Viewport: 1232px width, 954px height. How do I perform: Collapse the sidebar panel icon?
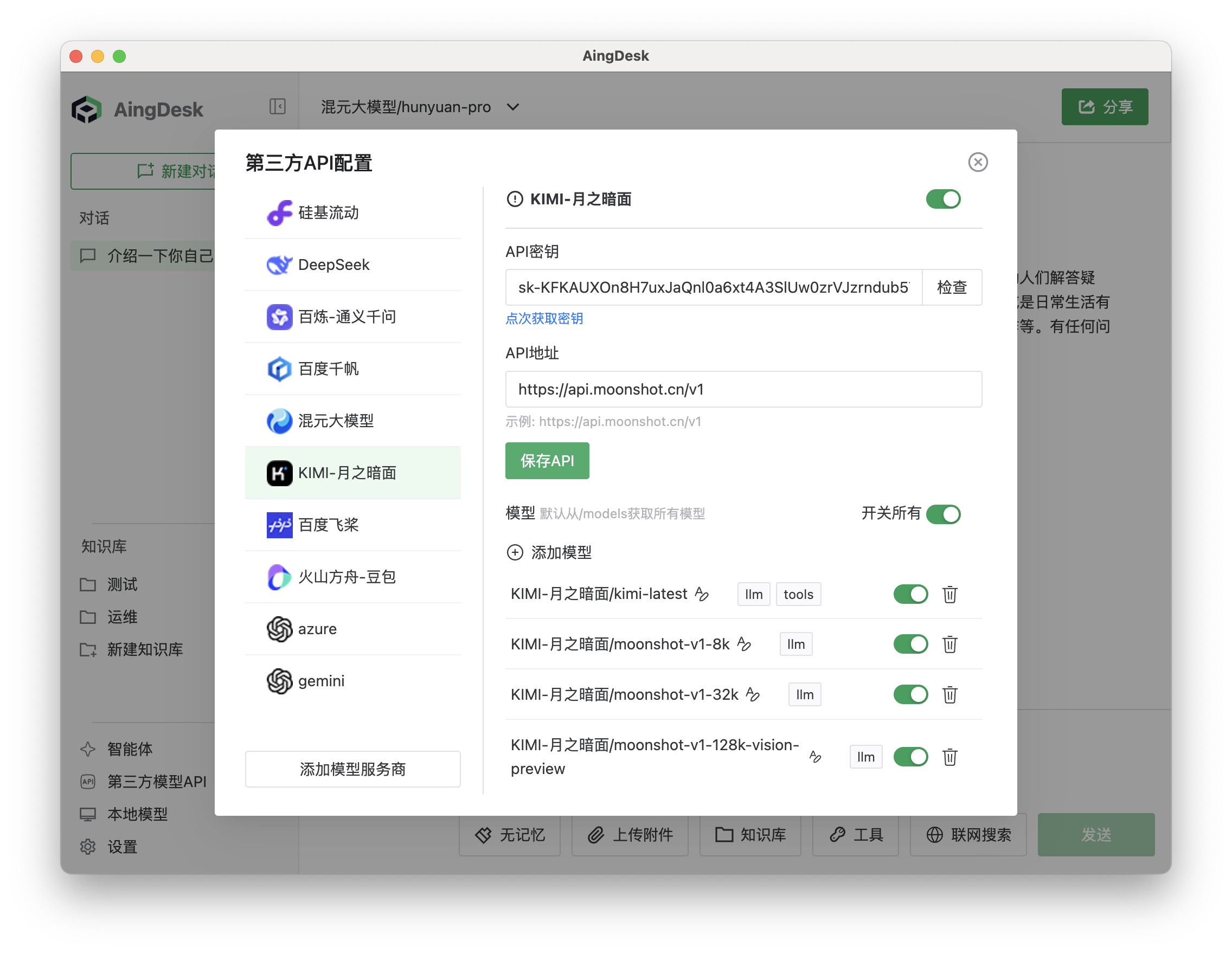[277, 107]
